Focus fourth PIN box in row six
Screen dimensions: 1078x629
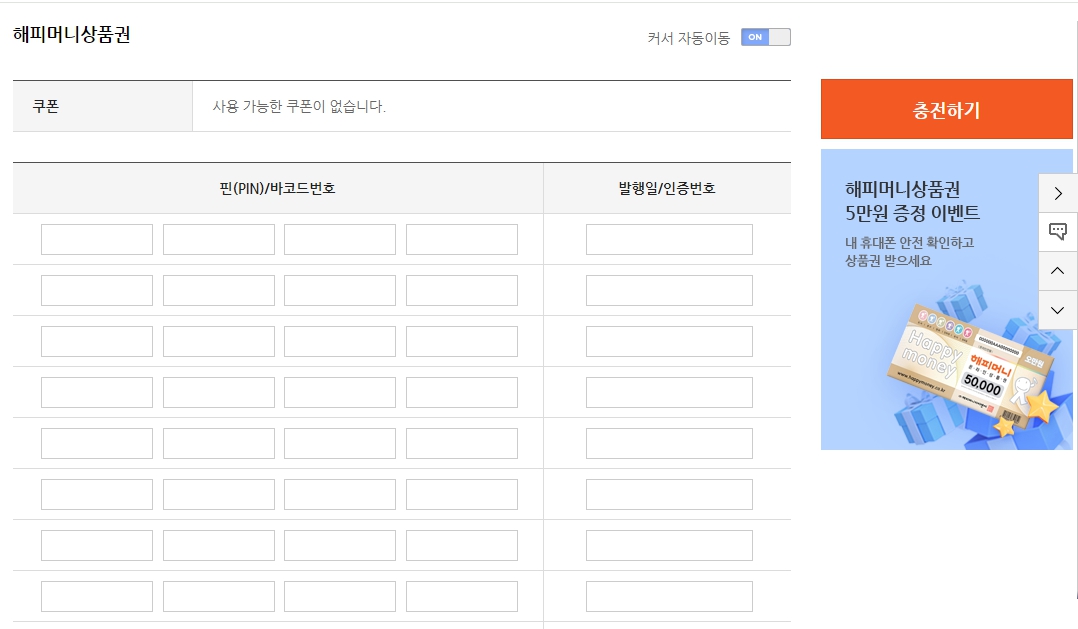pos(461,494)
